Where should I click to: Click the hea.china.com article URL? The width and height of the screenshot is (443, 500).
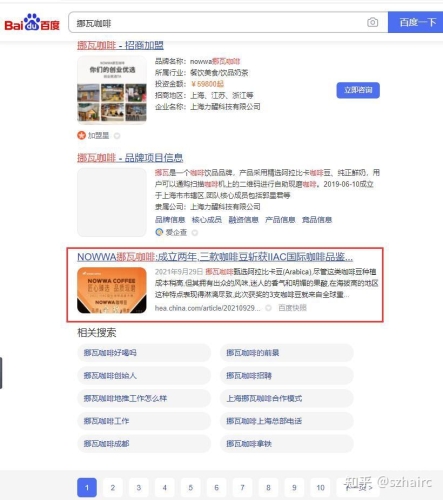tap(207, 308)
